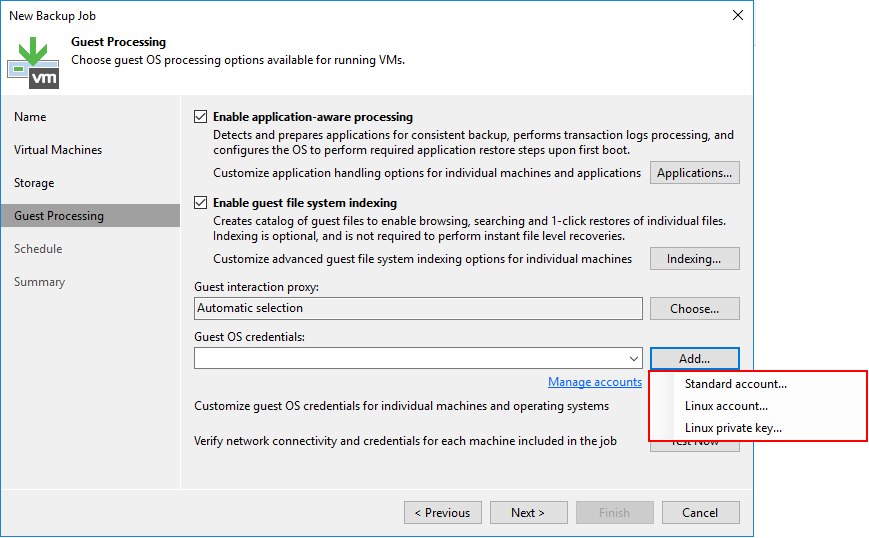Click the backup job VM wizard icon
The width and height of the screenshot is (869, 538).
(34, 62)
